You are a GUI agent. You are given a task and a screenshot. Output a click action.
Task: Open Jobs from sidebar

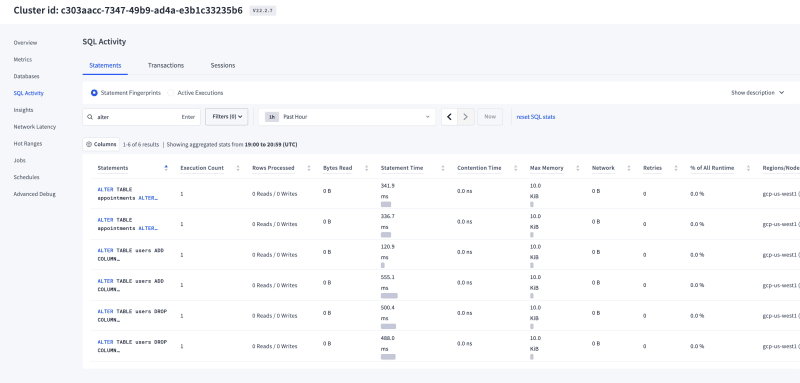click(x=19, y=160)
